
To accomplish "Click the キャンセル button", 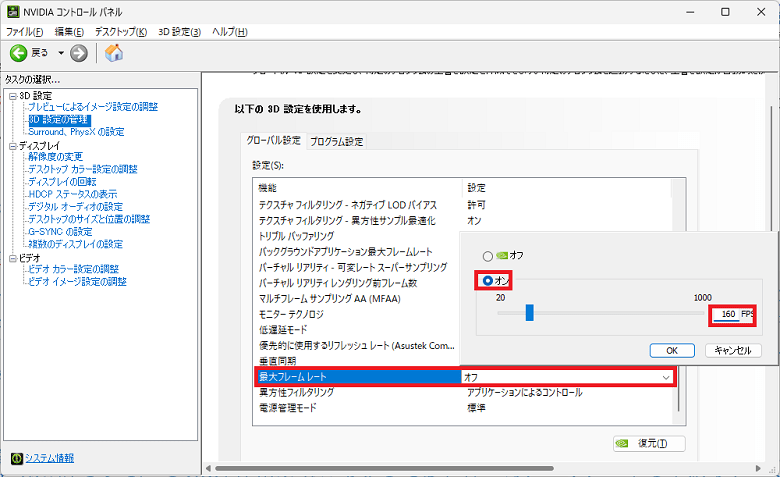I will (733, 350).
